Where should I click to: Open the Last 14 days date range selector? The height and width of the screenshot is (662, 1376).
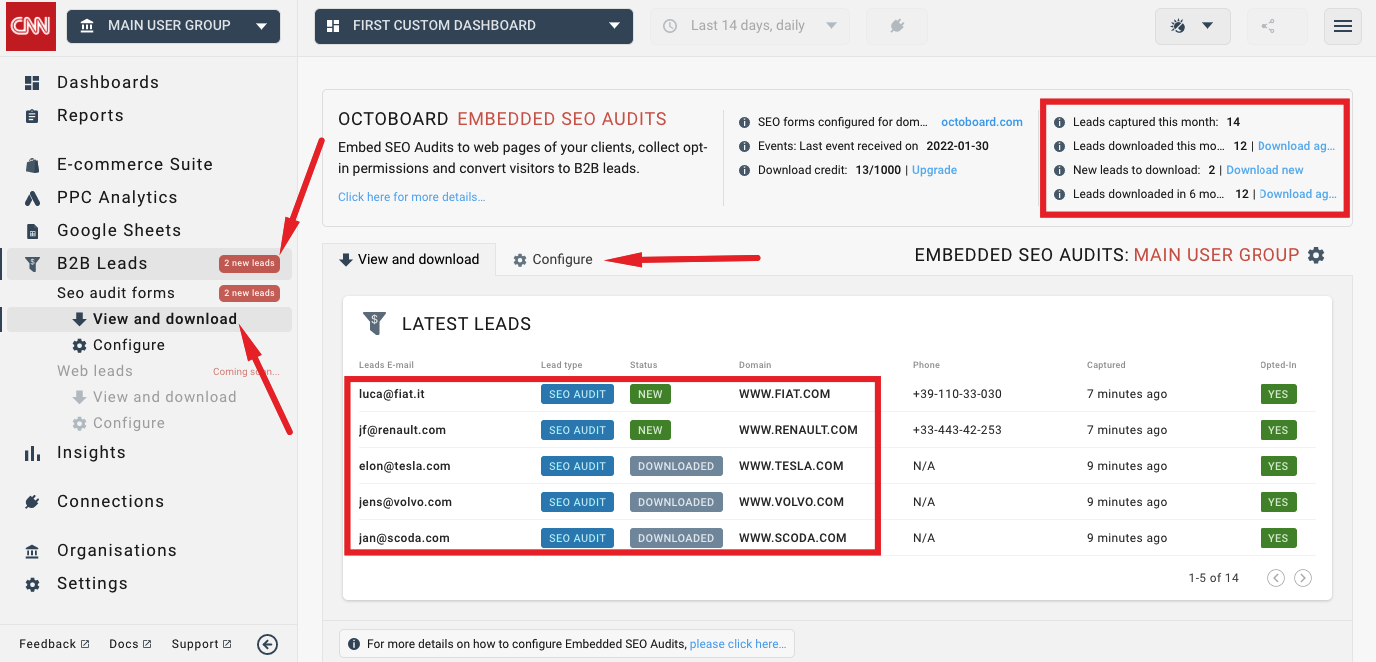click(751, 26)
